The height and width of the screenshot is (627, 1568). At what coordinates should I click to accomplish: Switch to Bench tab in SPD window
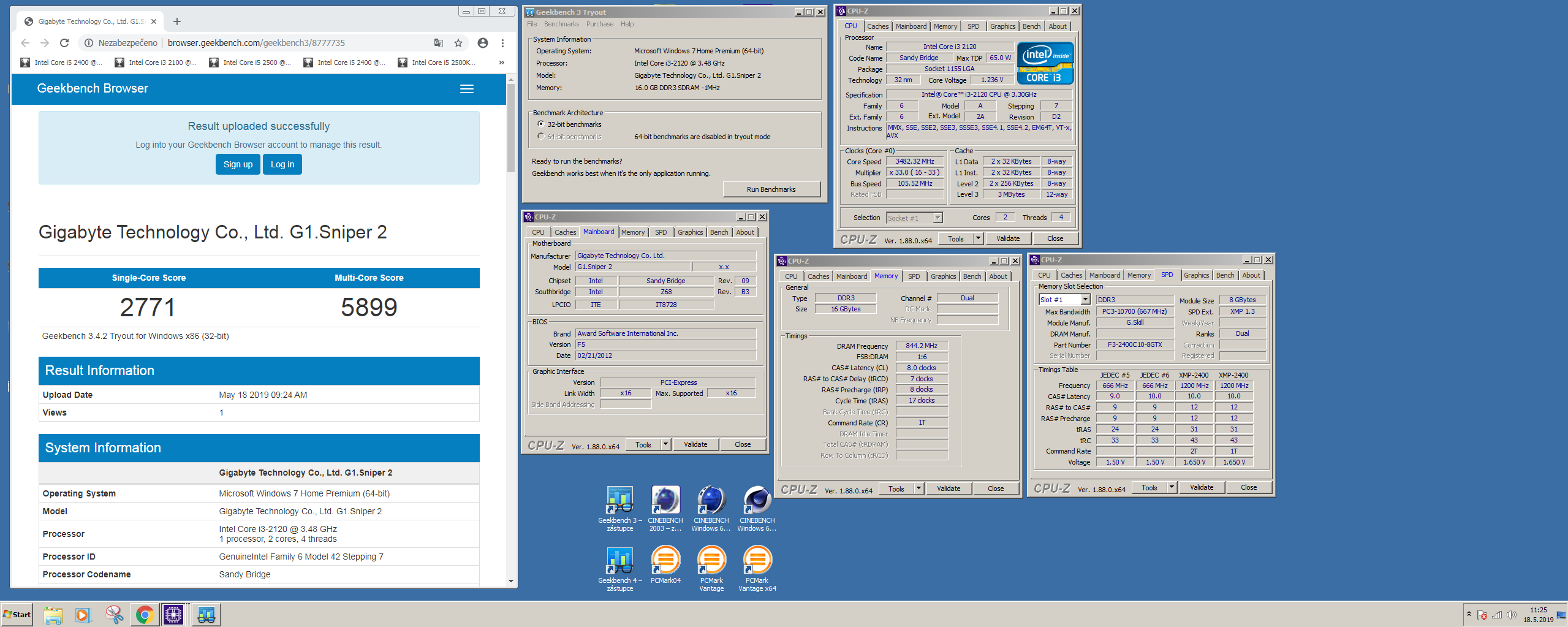coord(1225,275)
